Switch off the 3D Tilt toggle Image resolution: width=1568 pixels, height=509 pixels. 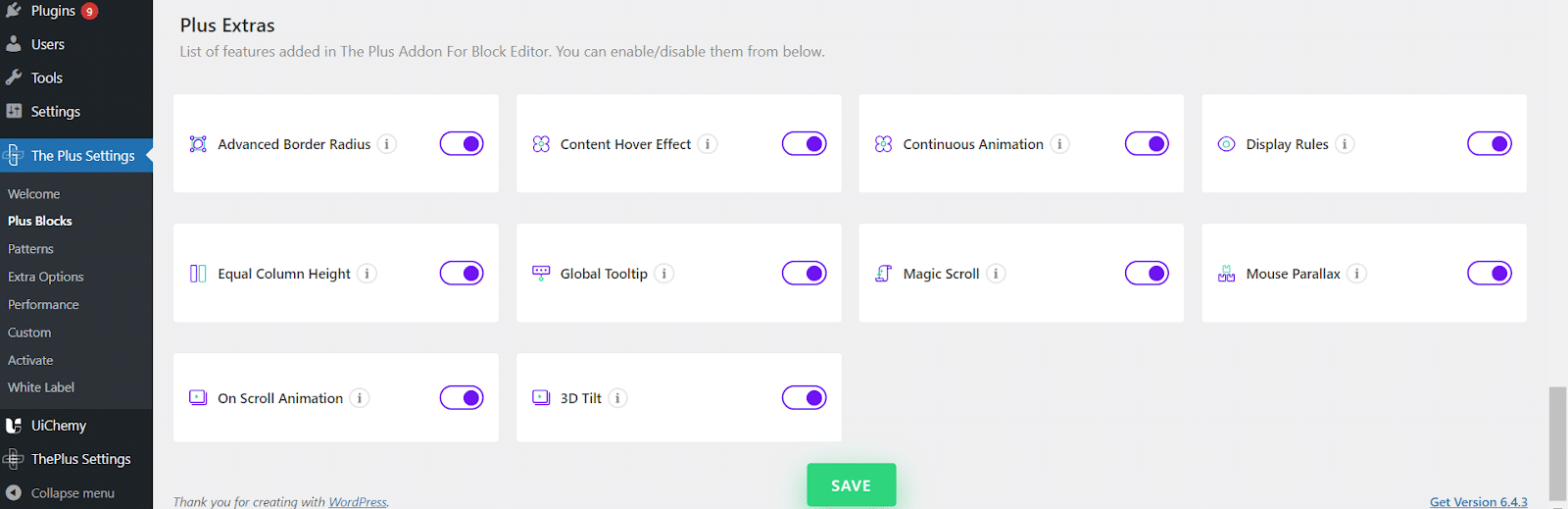pos(805,398)
